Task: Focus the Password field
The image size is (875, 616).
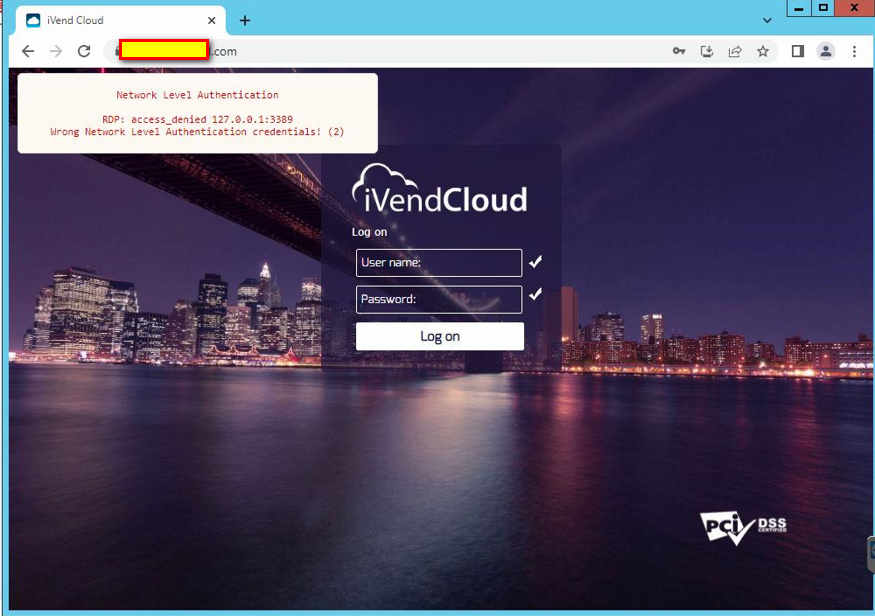Action: 439,300
